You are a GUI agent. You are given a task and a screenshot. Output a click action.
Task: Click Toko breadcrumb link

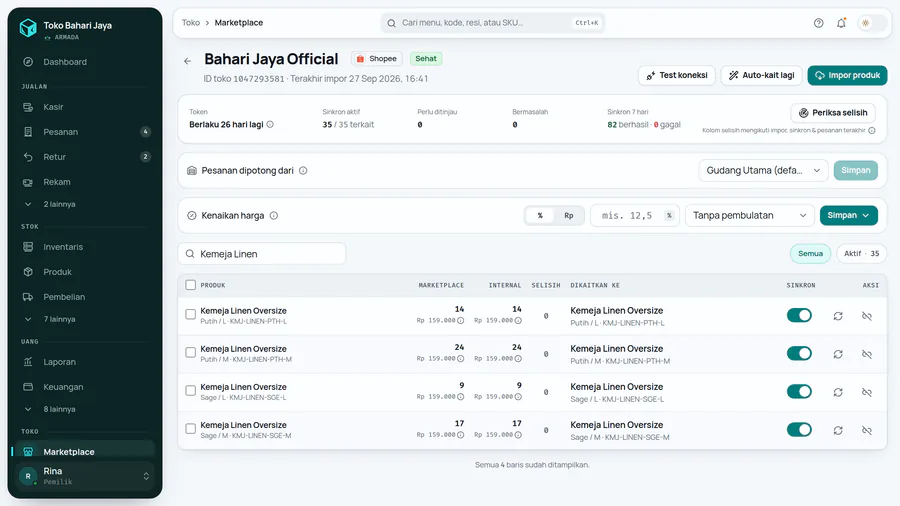191,23
